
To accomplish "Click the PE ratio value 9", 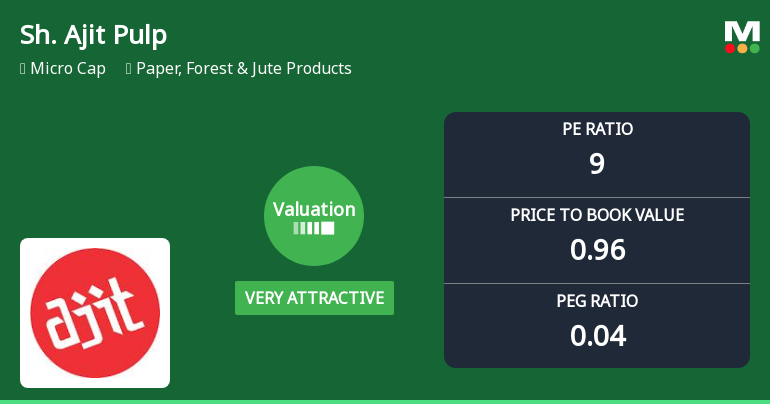I will point(597,164).
